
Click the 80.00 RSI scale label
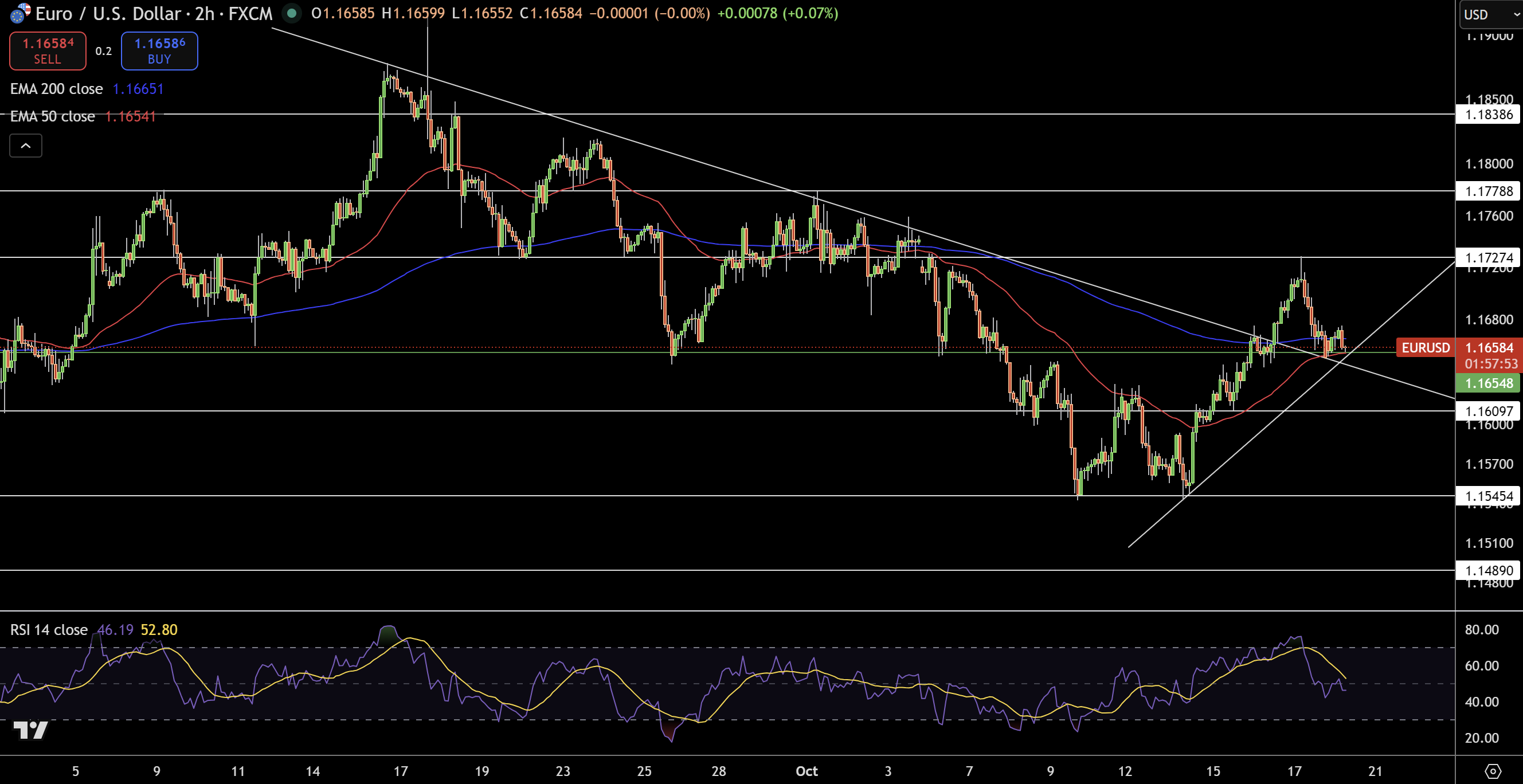pos(1482,630)
